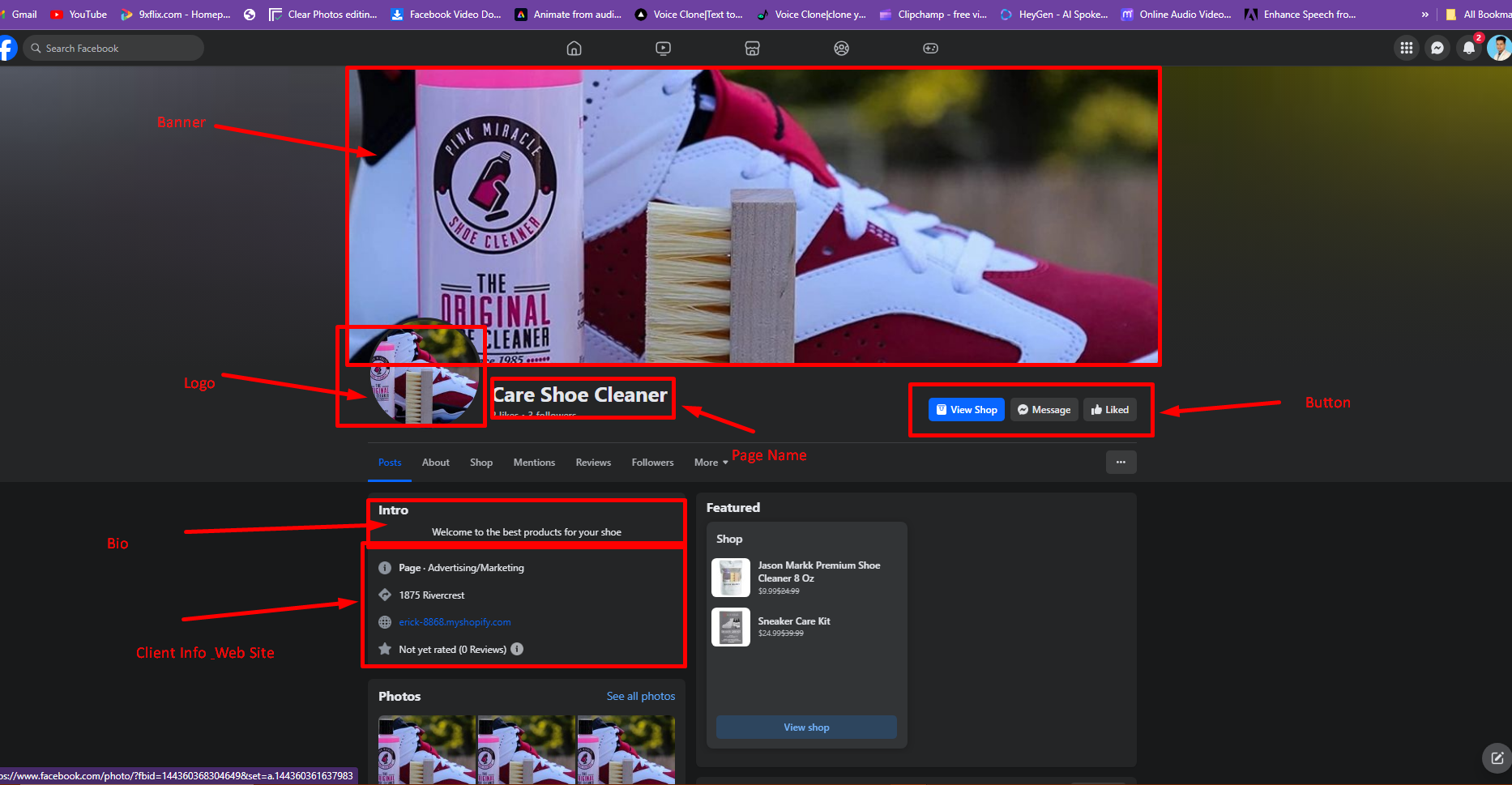The image size is (1512, 785).
Task: Switch to the Mentions tab
Action: pos(534,463)
